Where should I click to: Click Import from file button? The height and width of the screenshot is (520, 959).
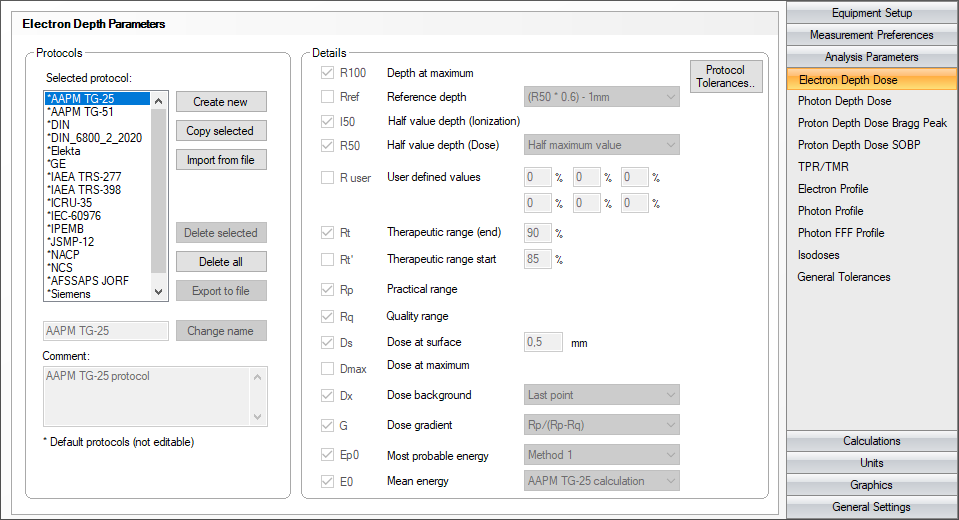pos(221,160)
